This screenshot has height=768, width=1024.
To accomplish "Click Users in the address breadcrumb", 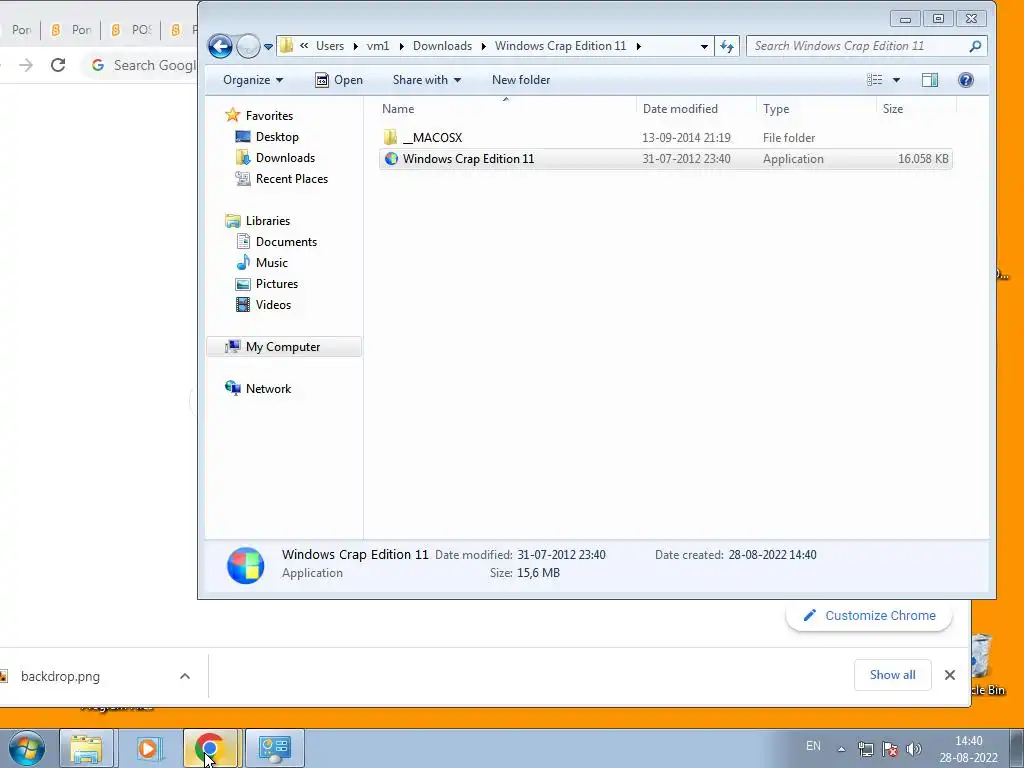I will pyautogui.click(x=330, y=46).
